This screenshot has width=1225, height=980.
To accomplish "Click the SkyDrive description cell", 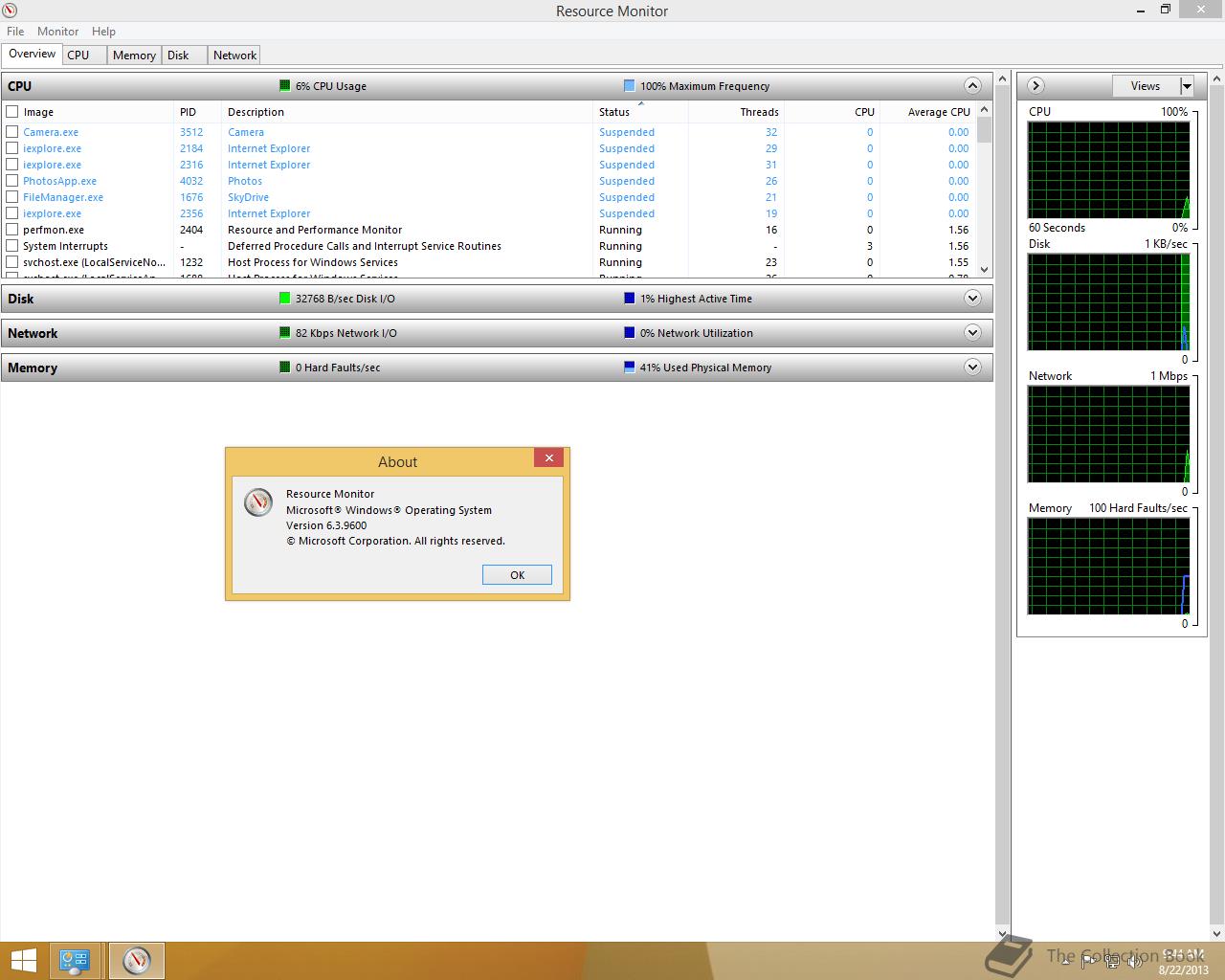I will click(x=248, y=197).
